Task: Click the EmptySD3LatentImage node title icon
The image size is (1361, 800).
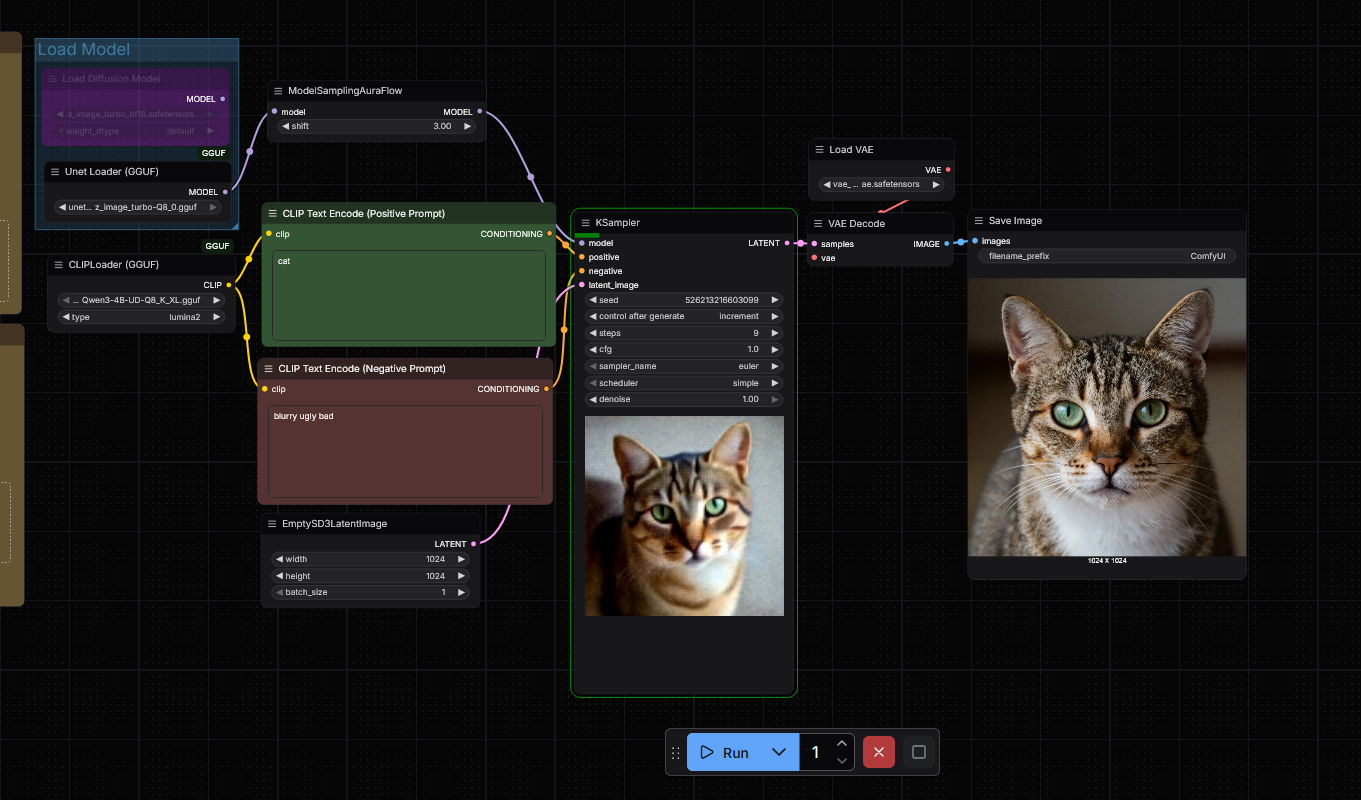Action: tap(272, 524)
